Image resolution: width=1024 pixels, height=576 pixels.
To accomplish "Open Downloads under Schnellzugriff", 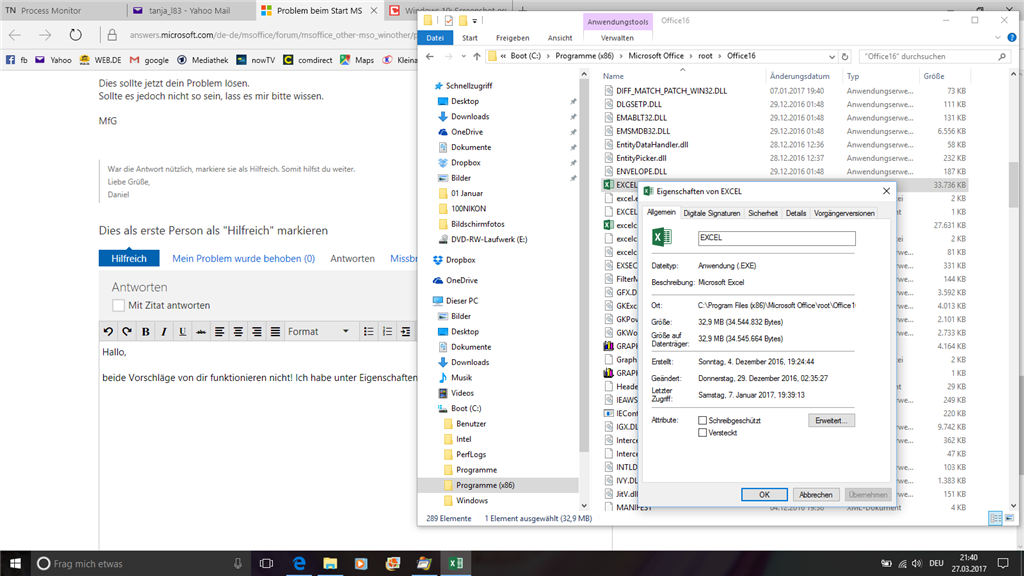I will [x=470, y=116].
